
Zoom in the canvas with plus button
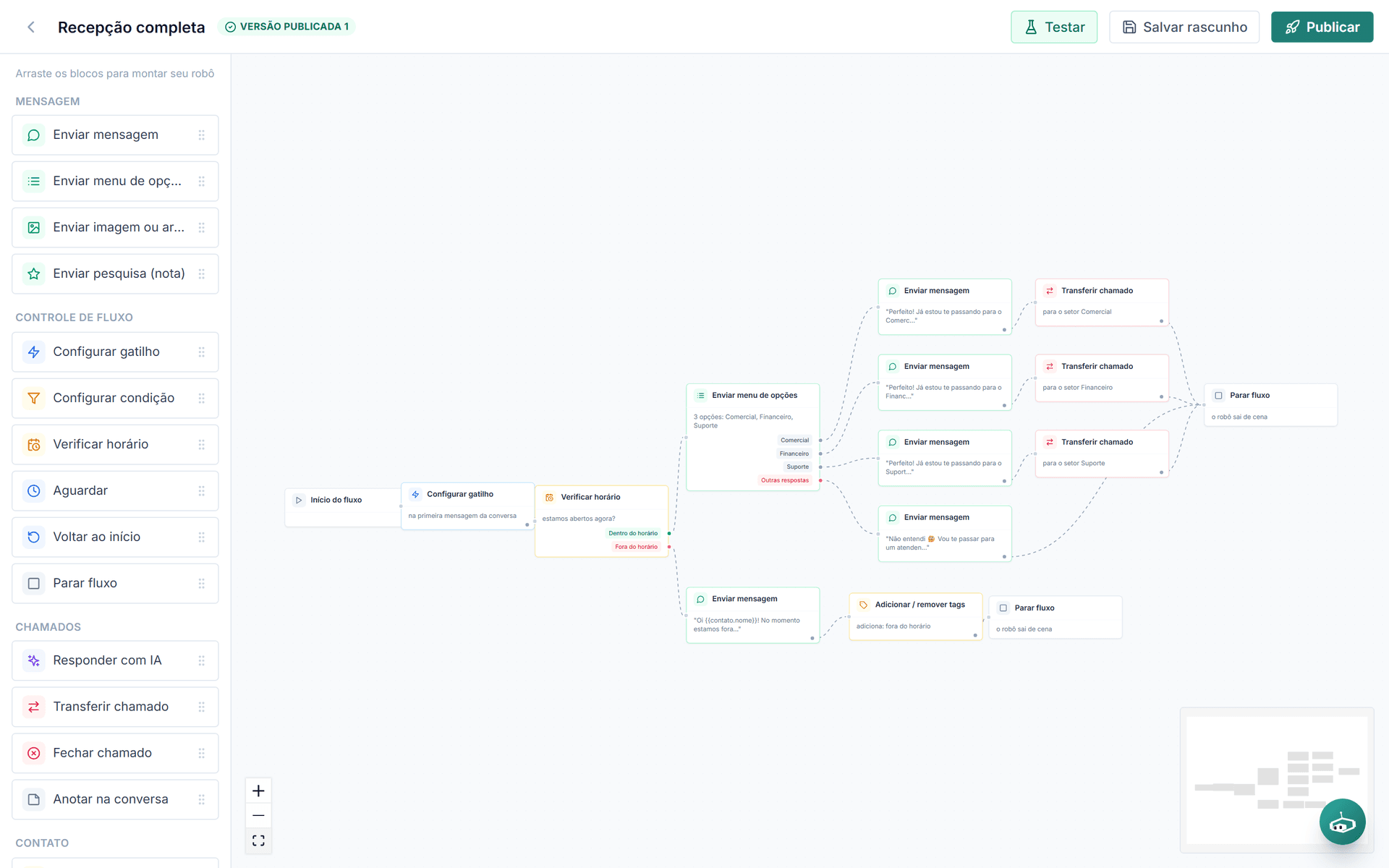tap(258, 791)
